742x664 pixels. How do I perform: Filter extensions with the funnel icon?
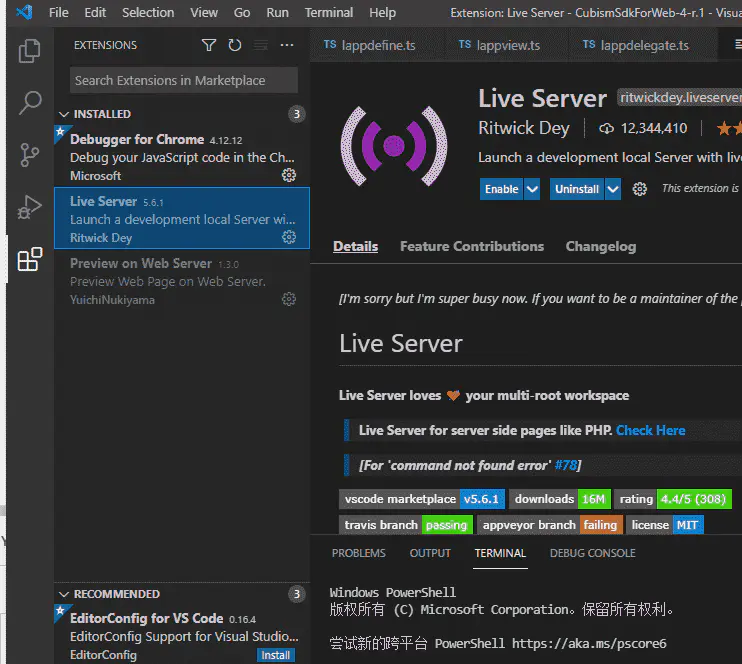tap(209, 45)
